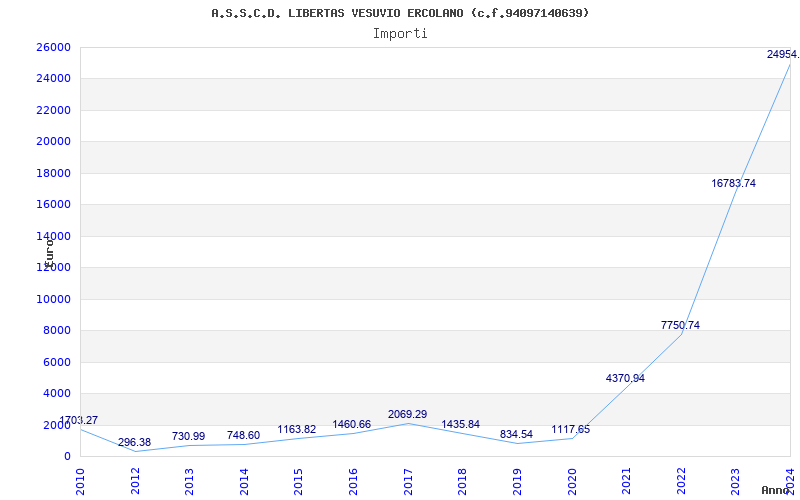Select the 16783.74 data label
This screenshot has height=500, width=800.
(733, 183)
